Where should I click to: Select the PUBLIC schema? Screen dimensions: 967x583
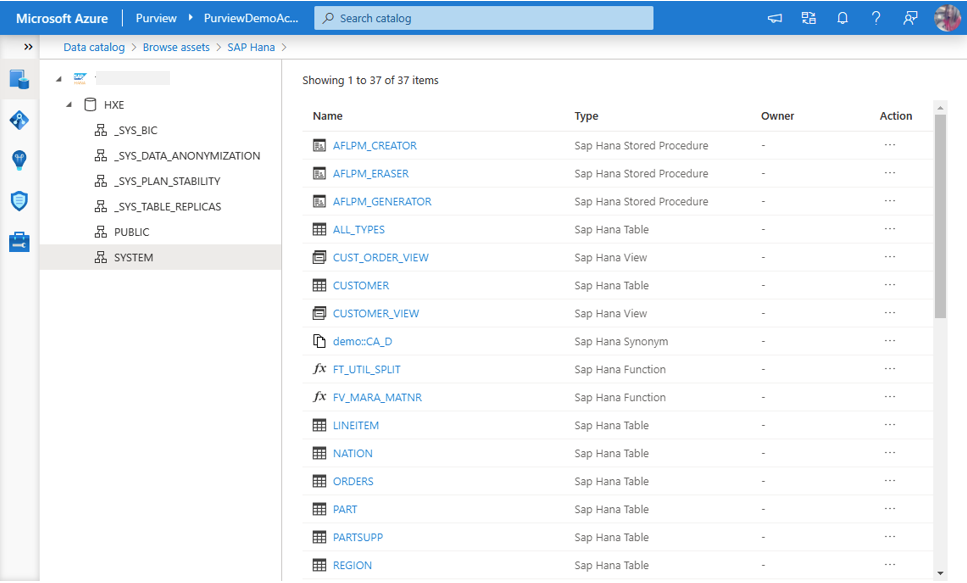131,232
